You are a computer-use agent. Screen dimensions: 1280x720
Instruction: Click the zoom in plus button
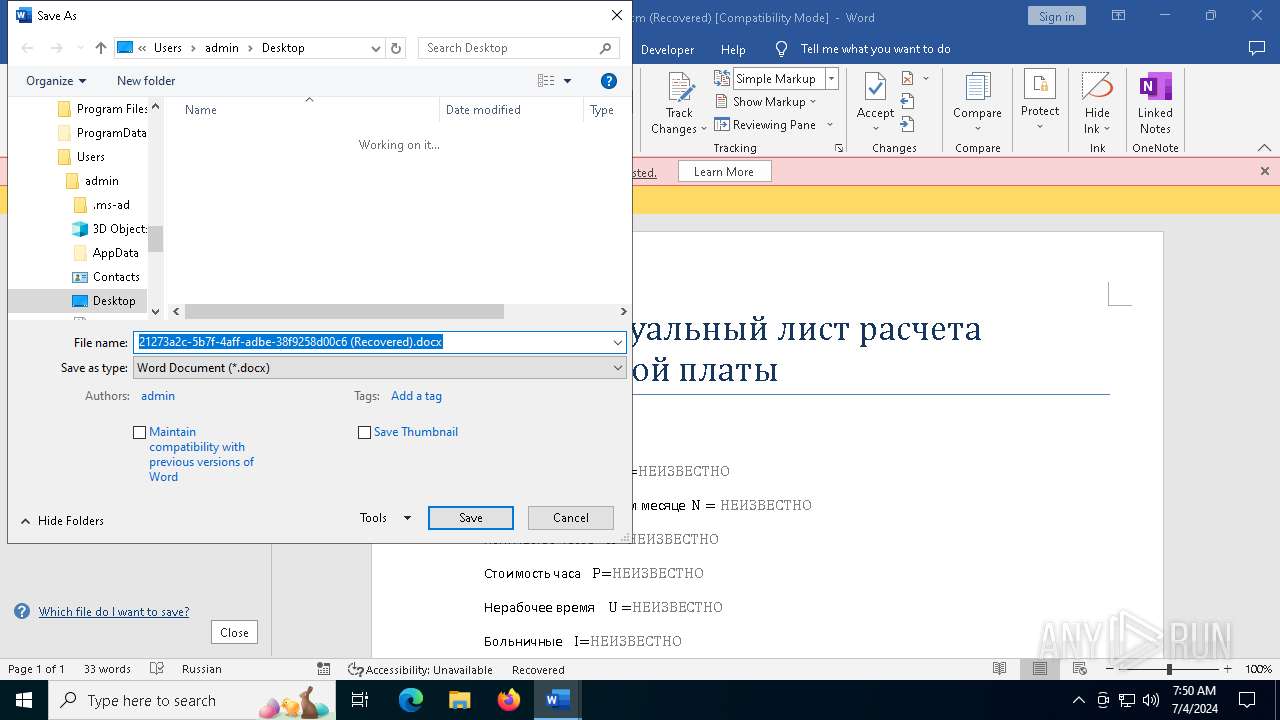[1227, 669]
